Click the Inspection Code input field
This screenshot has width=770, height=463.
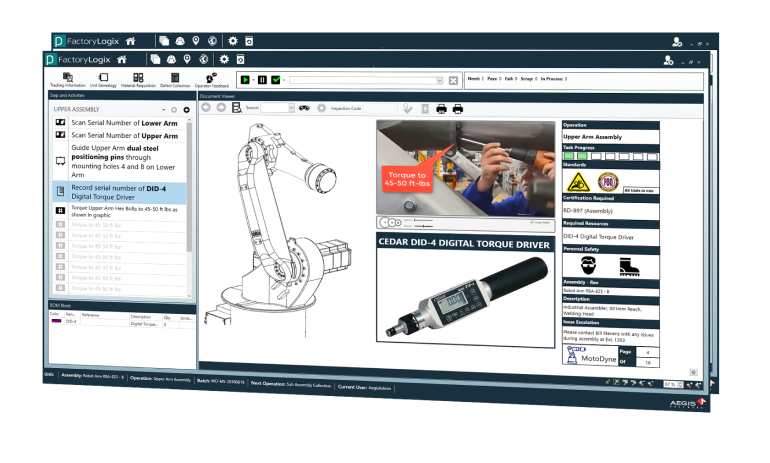[x=380, y=109]
